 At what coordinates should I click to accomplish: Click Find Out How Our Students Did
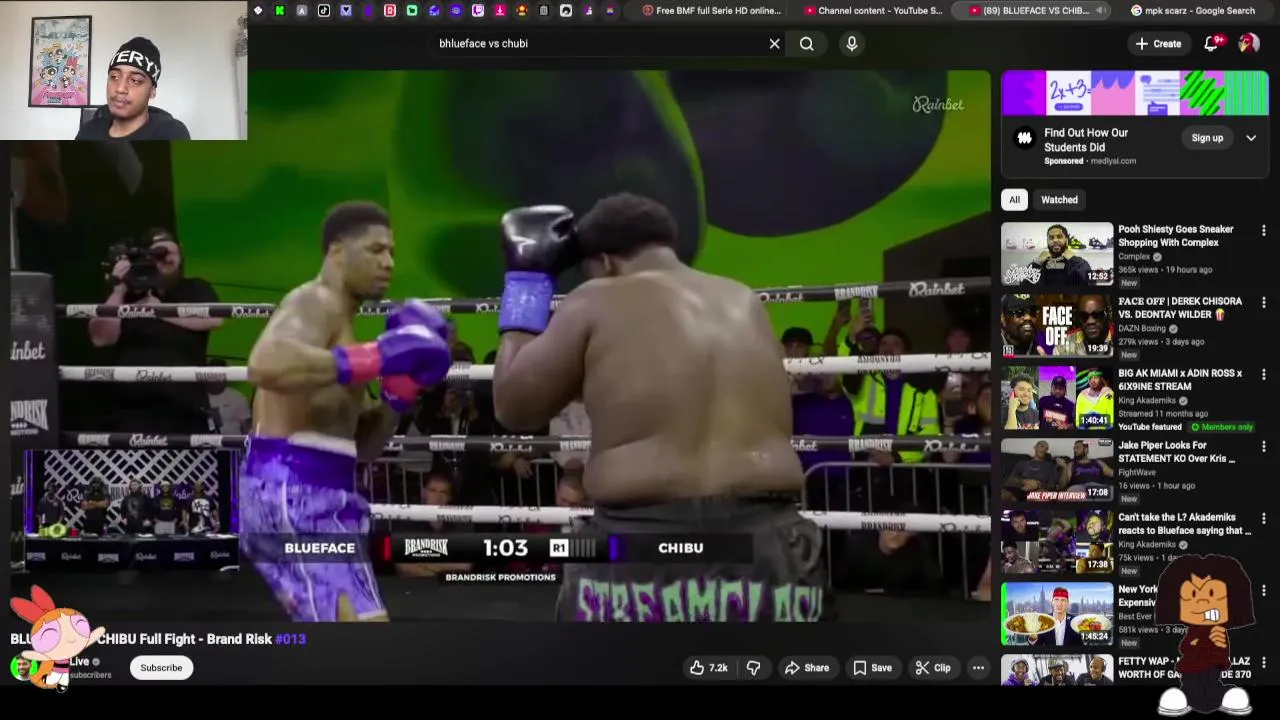(x=1086, y=140)
